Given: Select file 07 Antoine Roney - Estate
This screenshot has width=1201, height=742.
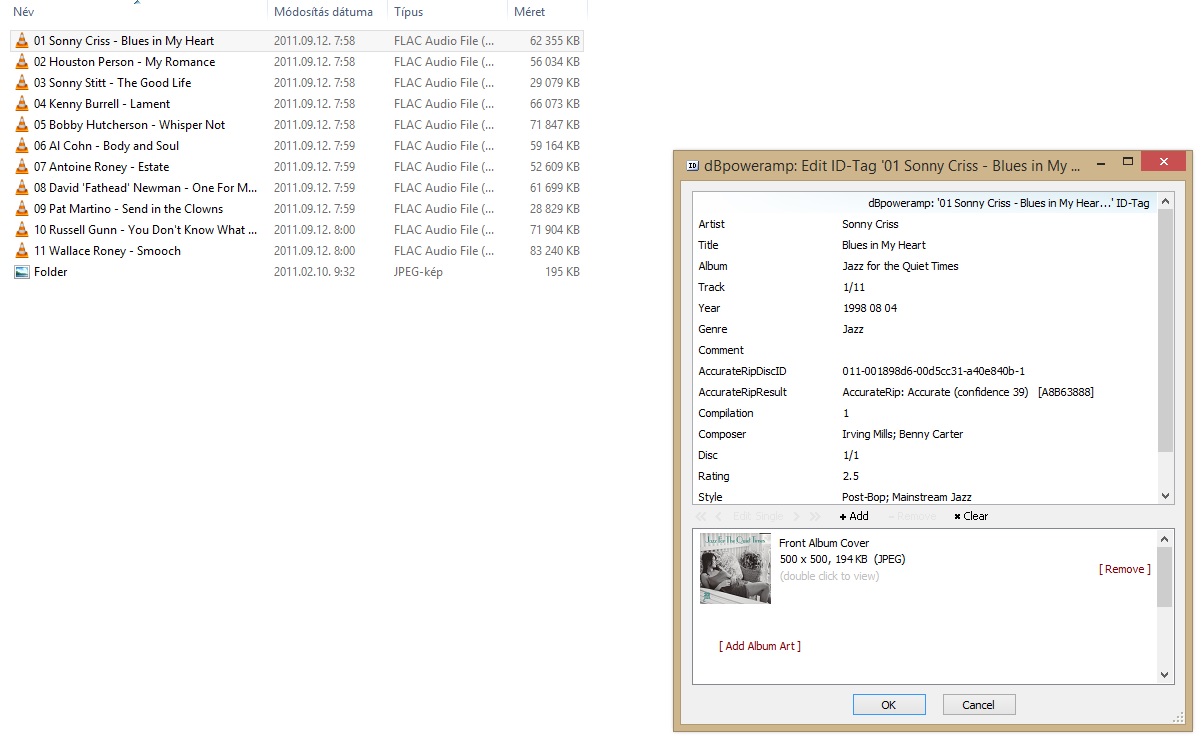Looking at the screenshot, I should (101, 167).
